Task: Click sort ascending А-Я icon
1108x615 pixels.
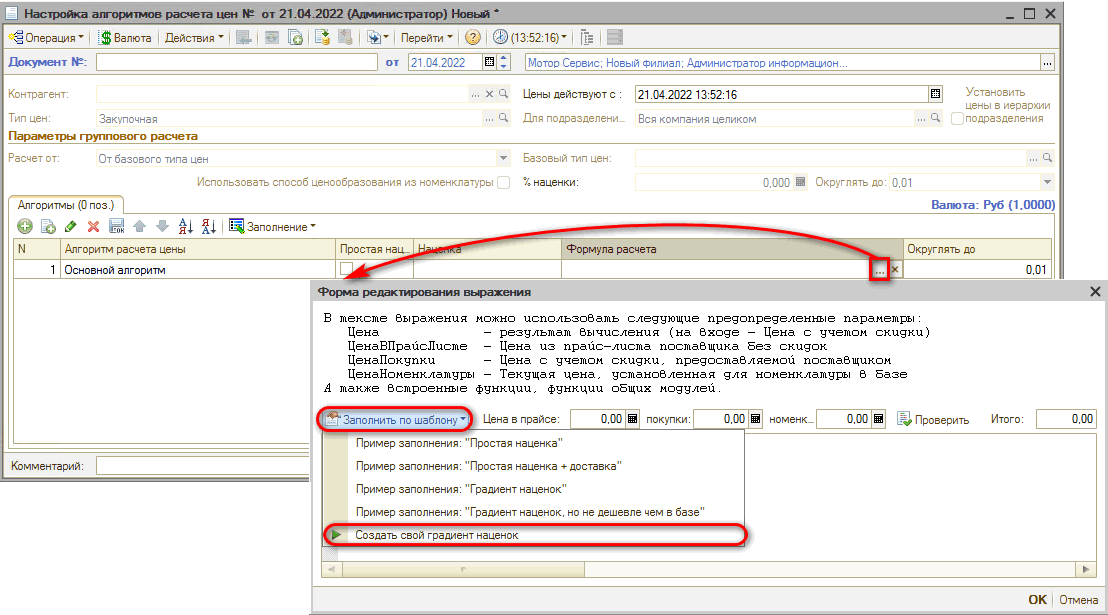Action: [186, 226]
